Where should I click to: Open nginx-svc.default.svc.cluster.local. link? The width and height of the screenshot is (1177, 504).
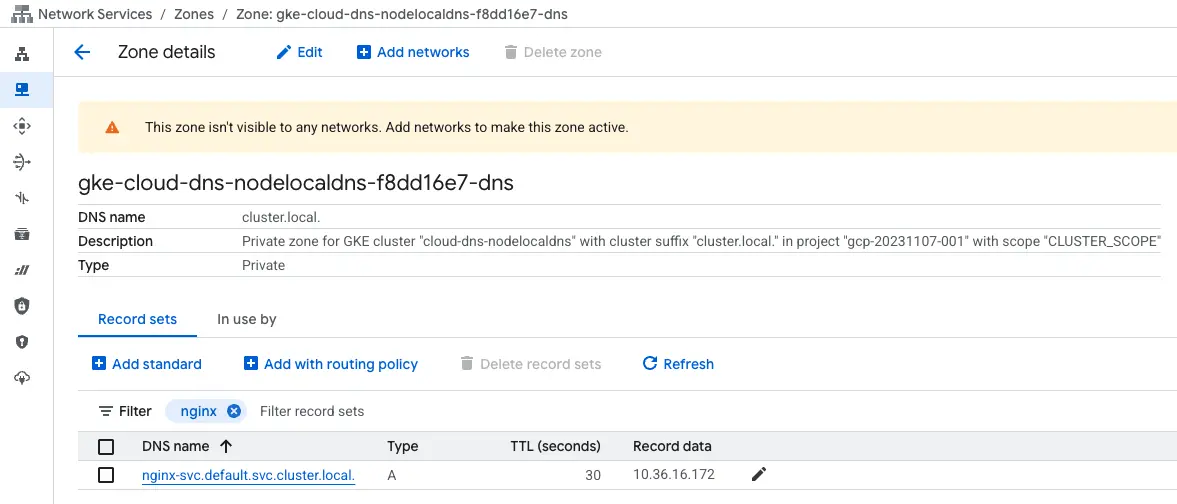click(248, 475)
